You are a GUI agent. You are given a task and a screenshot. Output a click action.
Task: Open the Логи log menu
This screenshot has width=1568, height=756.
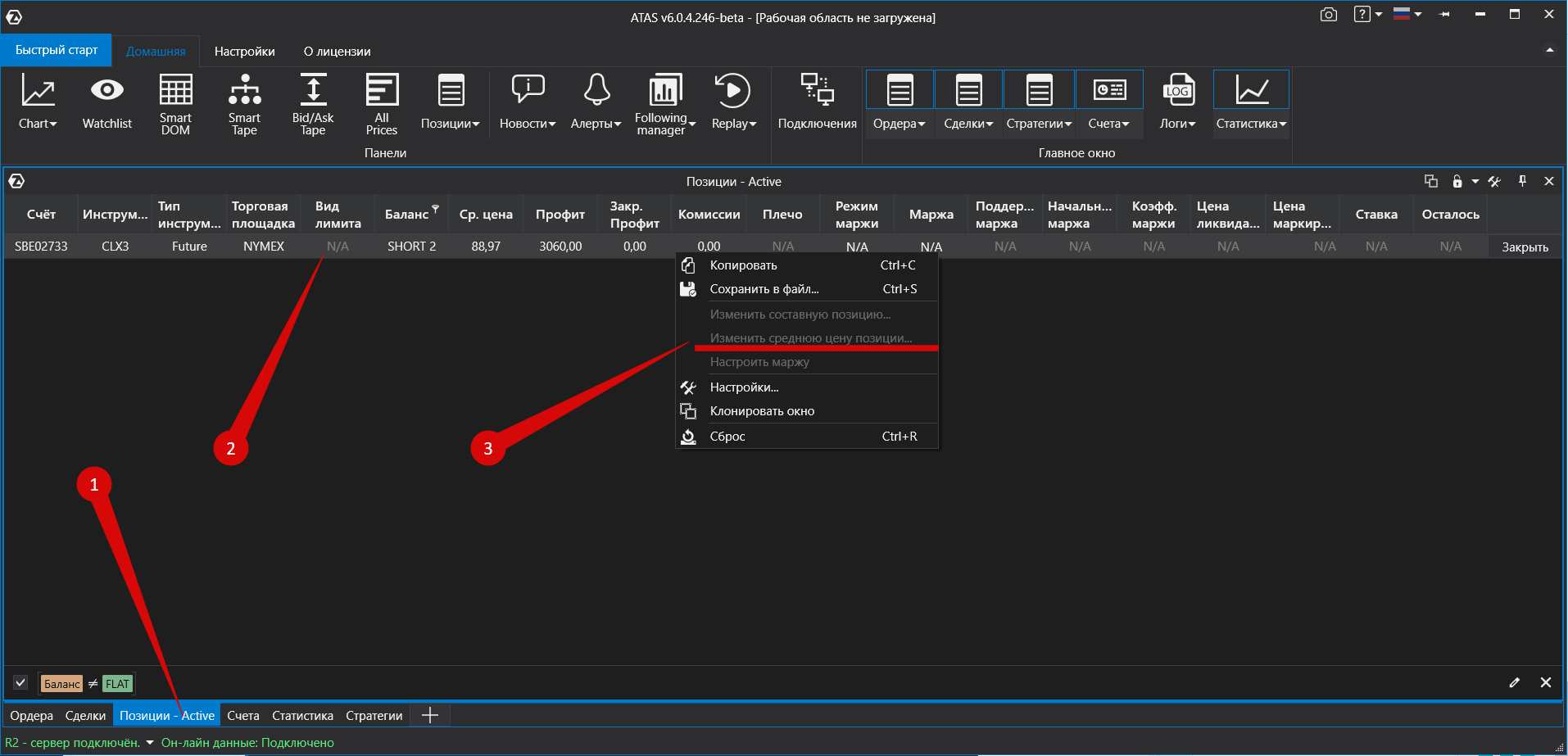point(1178,102)
